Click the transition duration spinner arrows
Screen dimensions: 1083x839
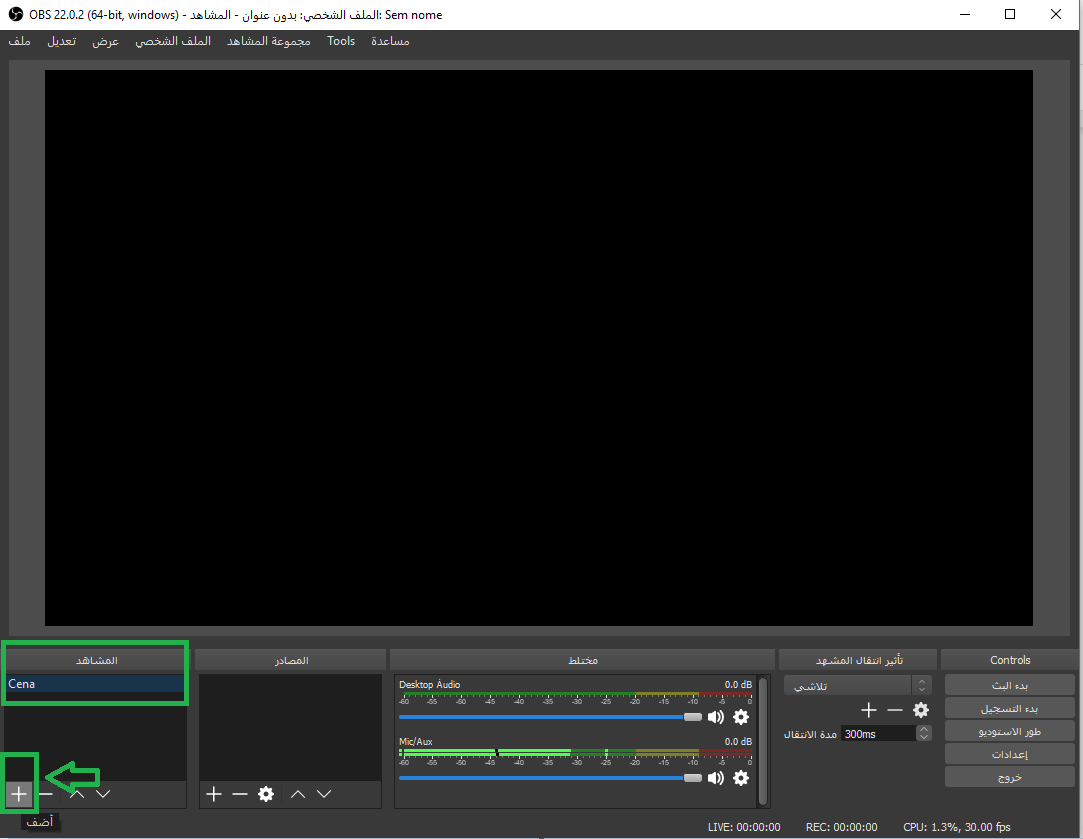(x=924, y=733)
